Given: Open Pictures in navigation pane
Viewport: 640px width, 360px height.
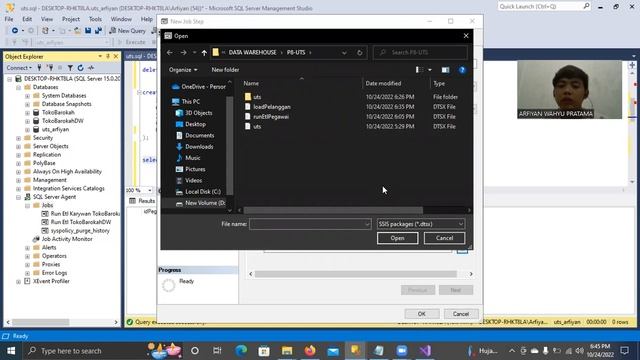Looking at the screenshot, I should point(195,169).
